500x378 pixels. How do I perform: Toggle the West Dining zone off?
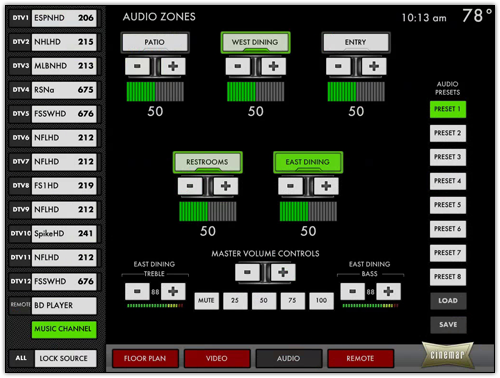pos(255,42)
